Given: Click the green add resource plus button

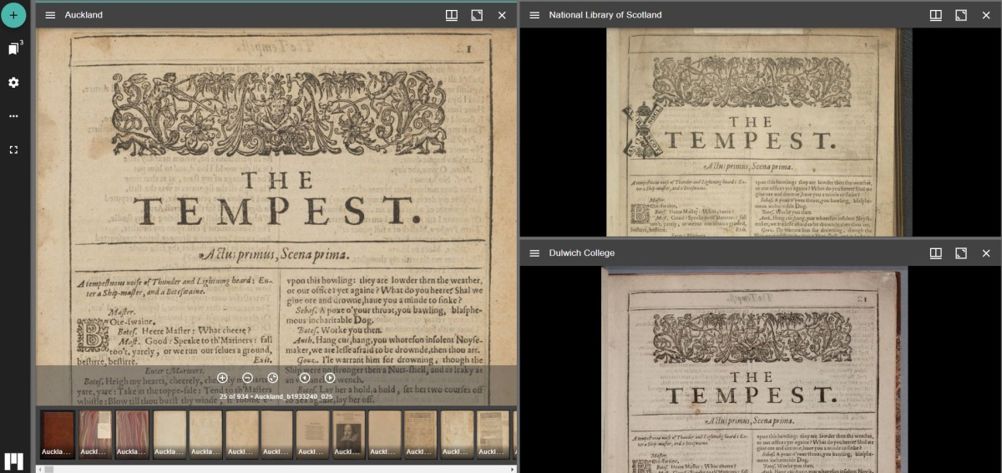Looking at the screenshot, I should coord(13,15).
